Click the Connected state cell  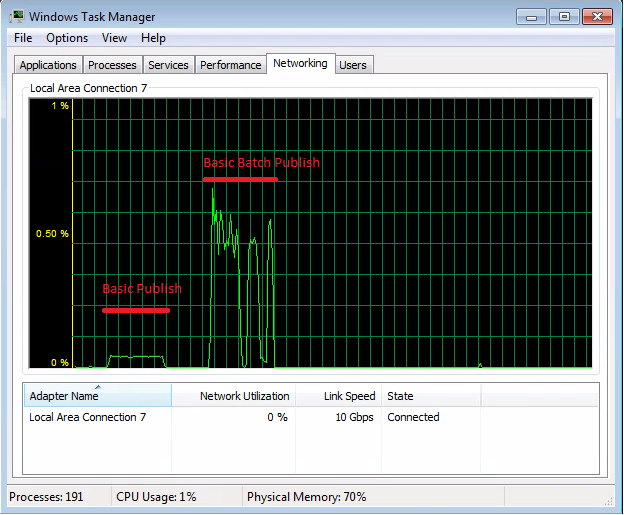413,417
